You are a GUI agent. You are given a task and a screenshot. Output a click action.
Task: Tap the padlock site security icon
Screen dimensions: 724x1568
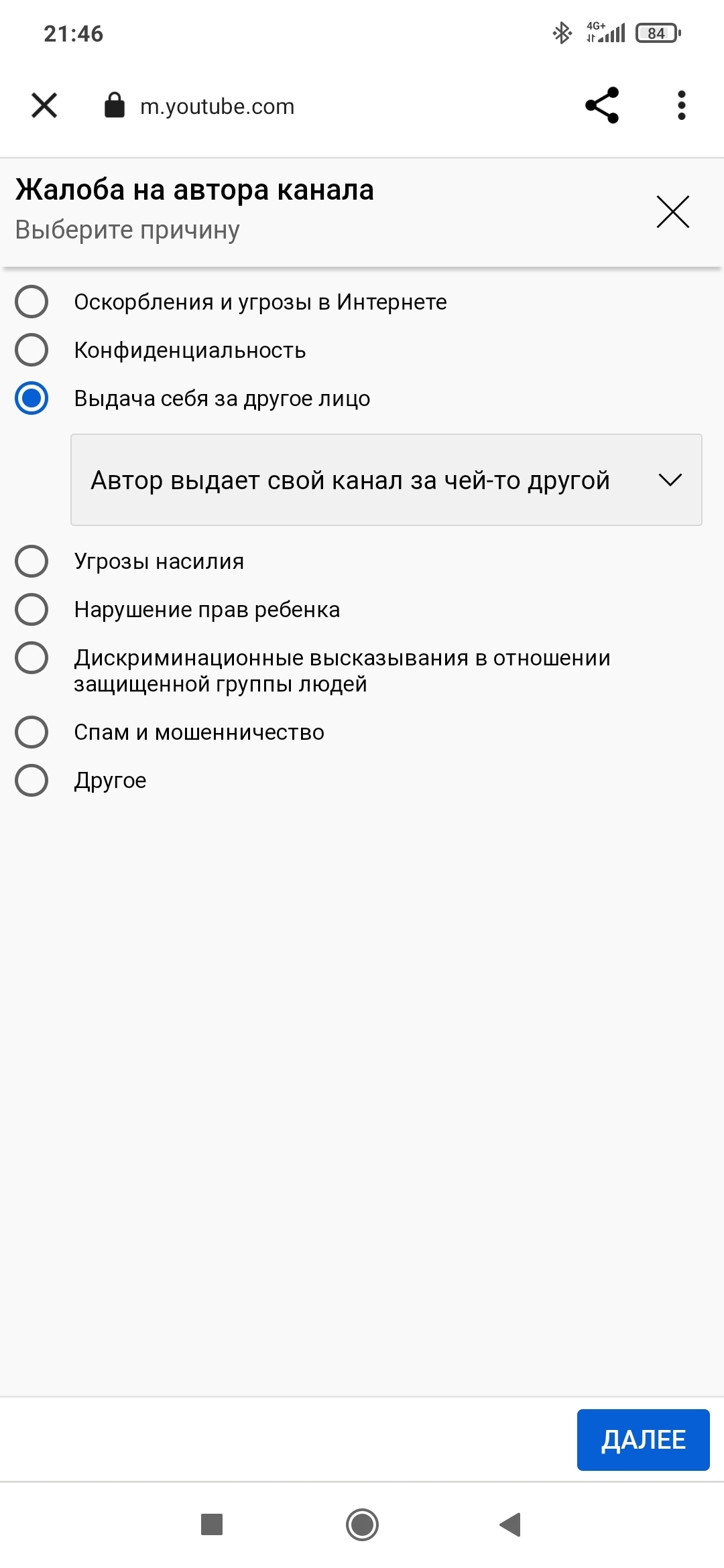pos(115,105)
